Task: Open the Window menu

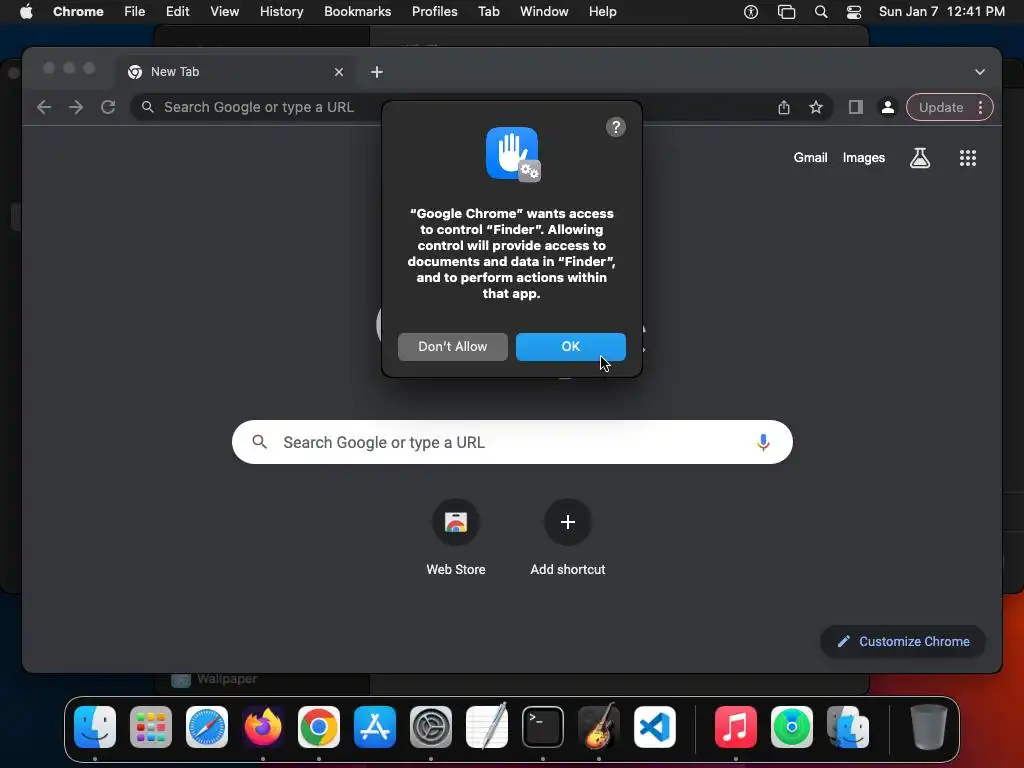Action: tap(544, 11)
